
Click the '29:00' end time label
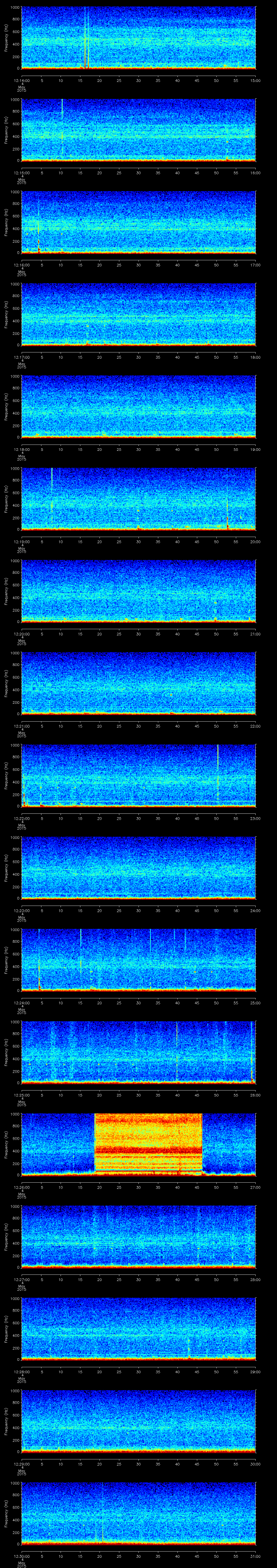point(256,1371)
